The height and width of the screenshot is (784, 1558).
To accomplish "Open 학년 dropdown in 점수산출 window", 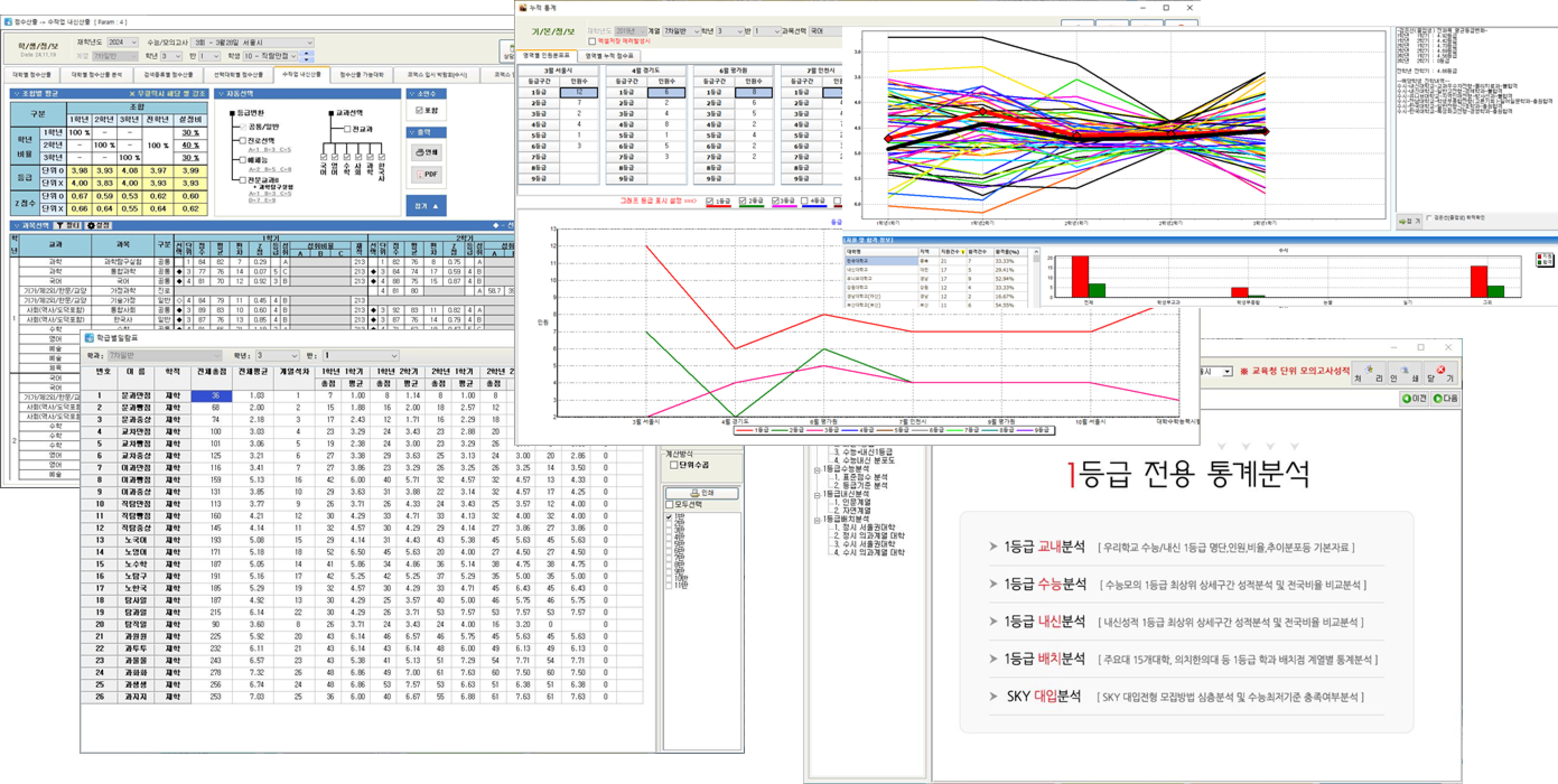I will click(171, 56).
